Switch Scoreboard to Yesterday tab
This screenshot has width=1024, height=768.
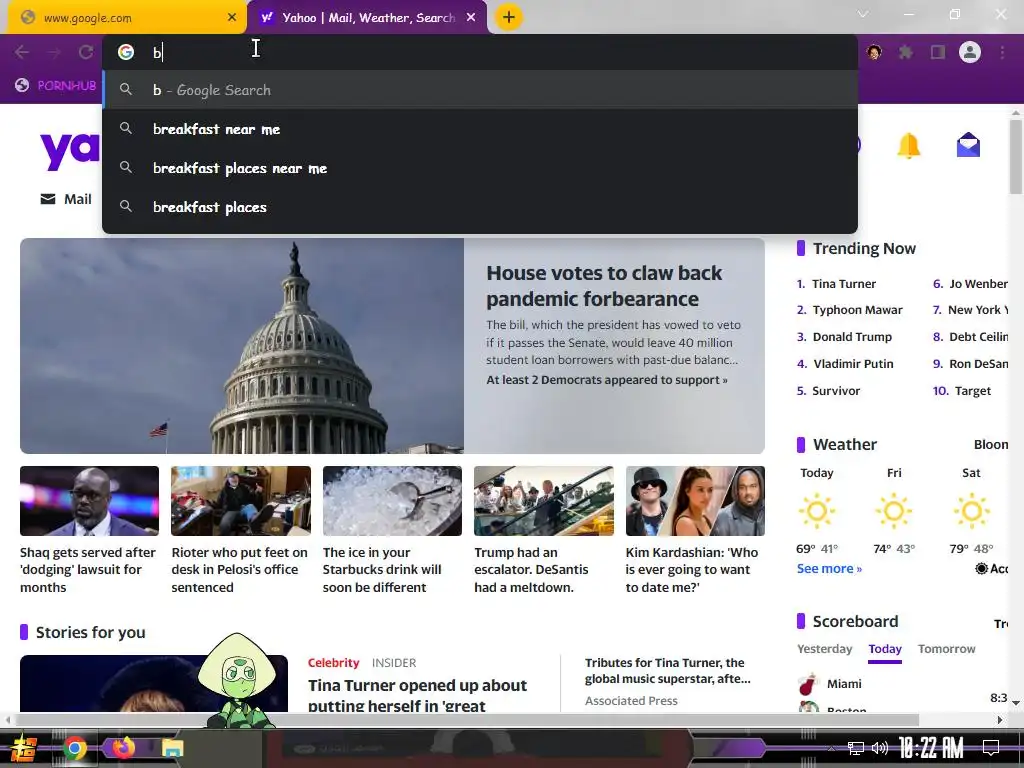(x=824, y=649)
